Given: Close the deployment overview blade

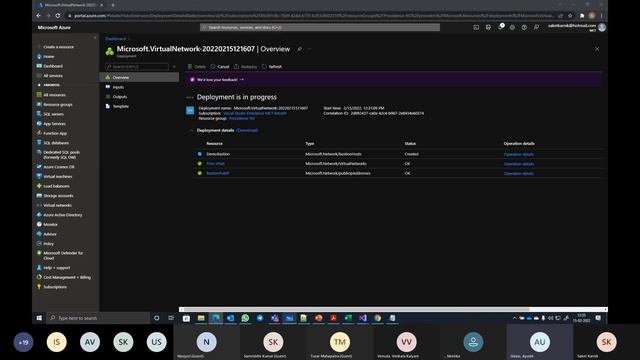Looking at the screenshot, I should [597, 49].
